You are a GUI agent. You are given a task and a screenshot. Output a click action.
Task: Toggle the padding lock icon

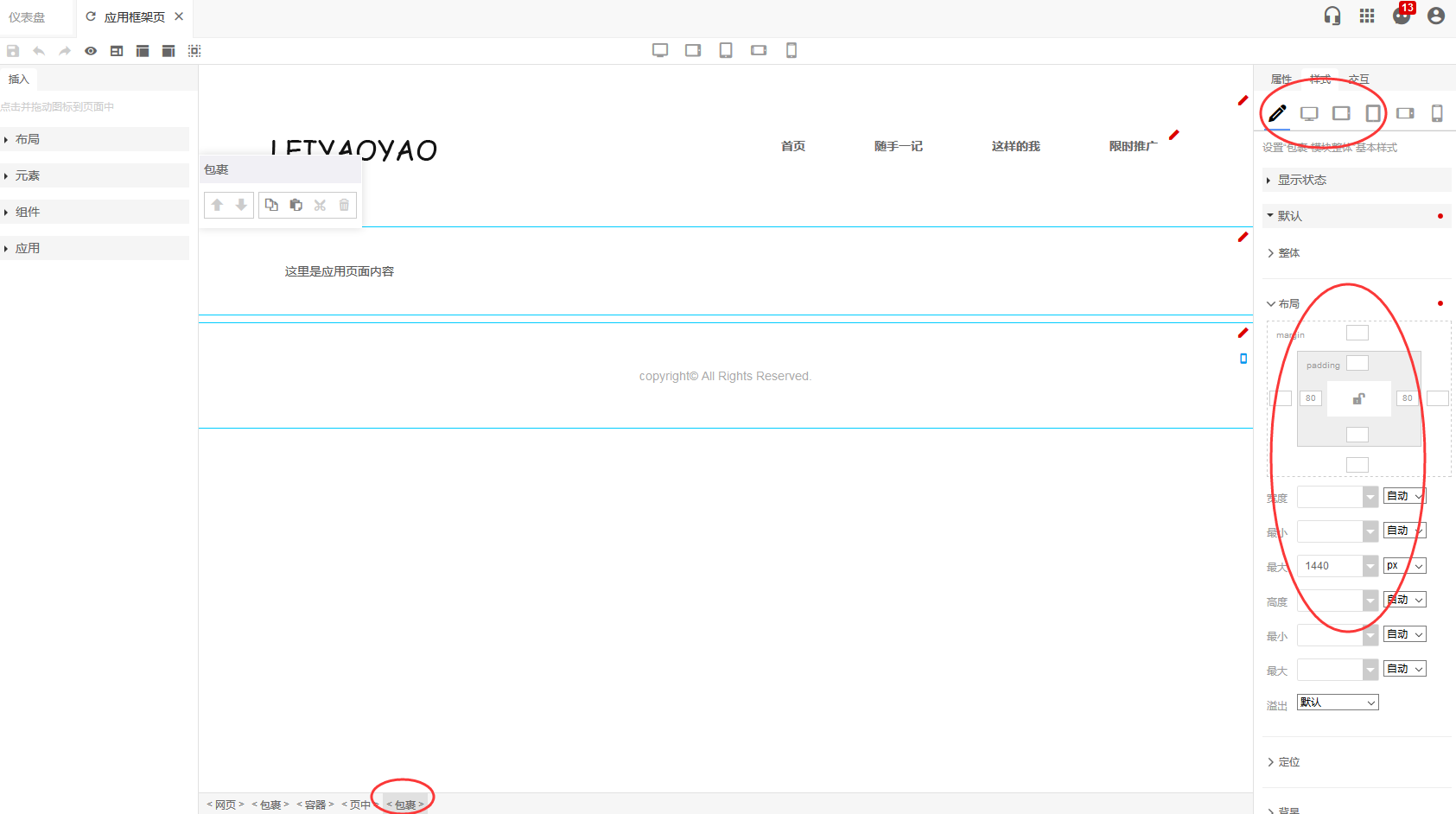pos(1358,398)
